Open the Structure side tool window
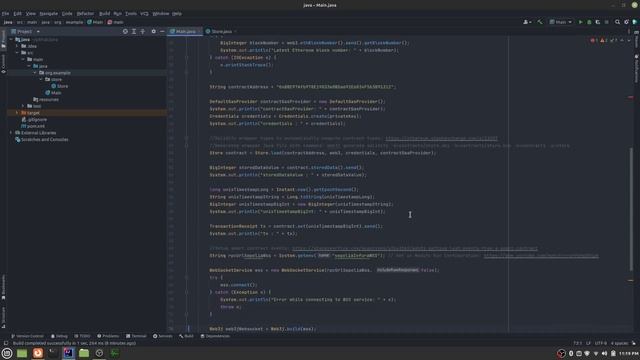Image resolution: width=640 pixels, height=360 pixels. tap(3, 318)
